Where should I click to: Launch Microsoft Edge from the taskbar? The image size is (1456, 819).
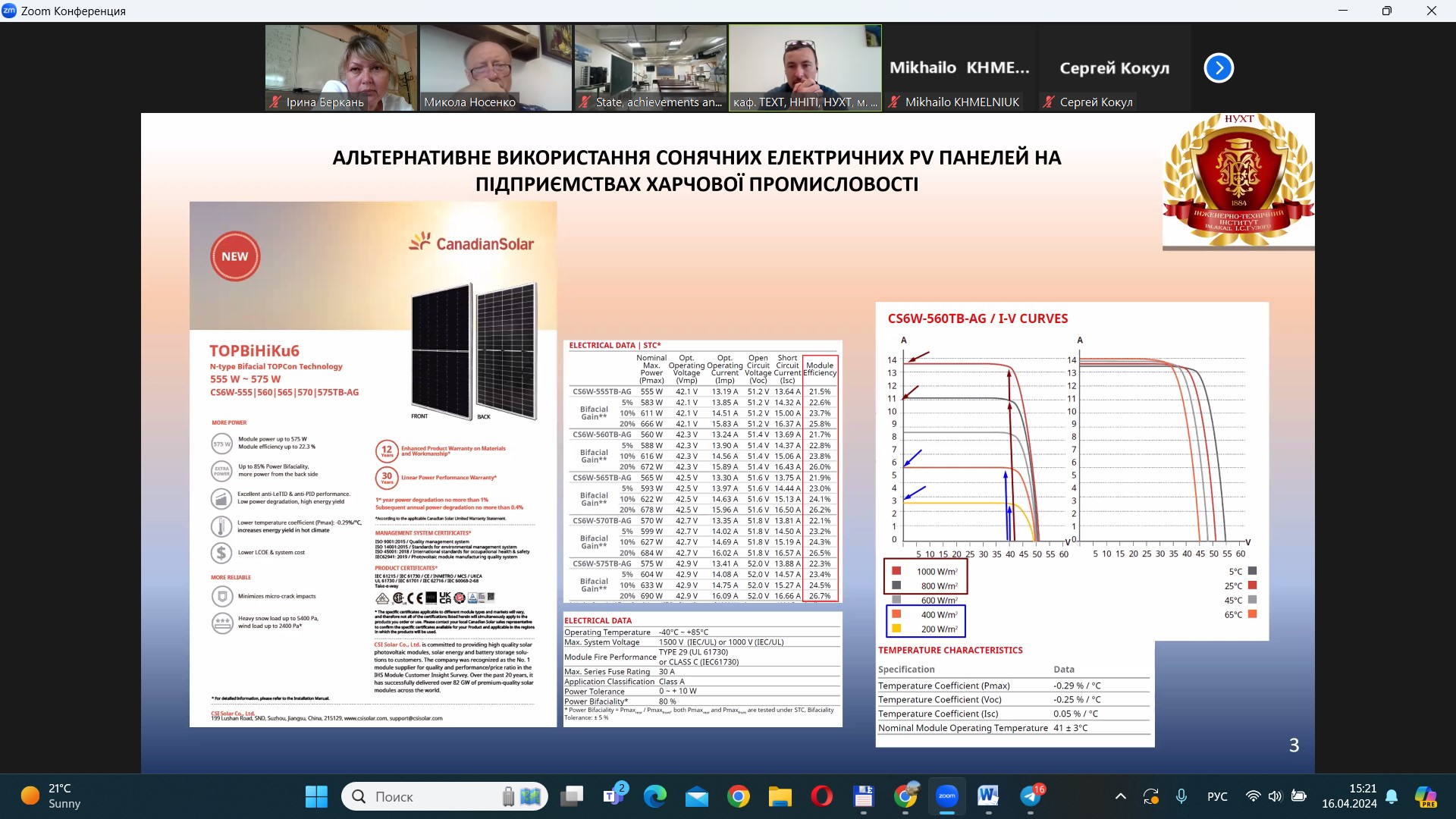click(x=655, y=796)
